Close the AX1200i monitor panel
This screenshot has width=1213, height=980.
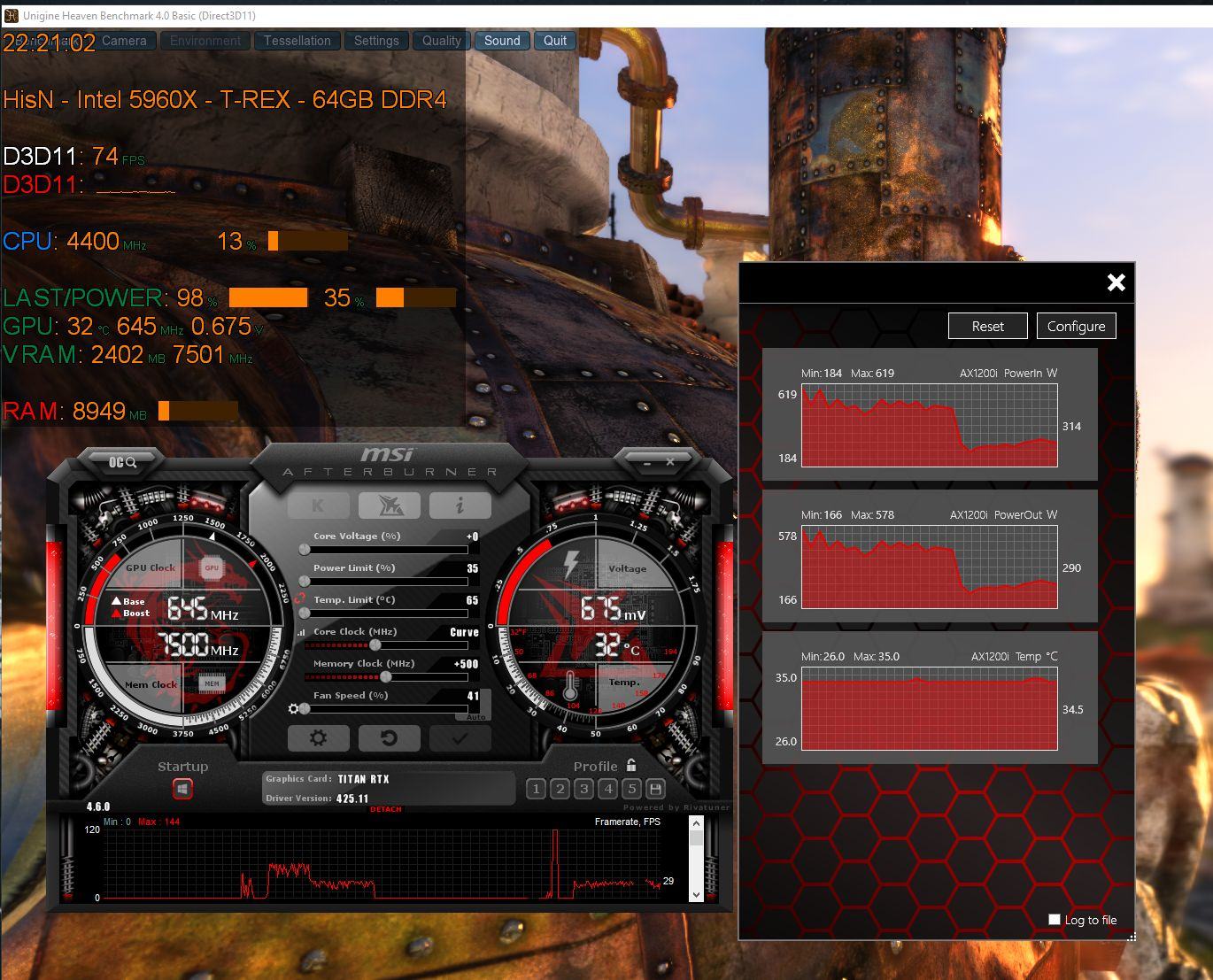pos(1116,282)
